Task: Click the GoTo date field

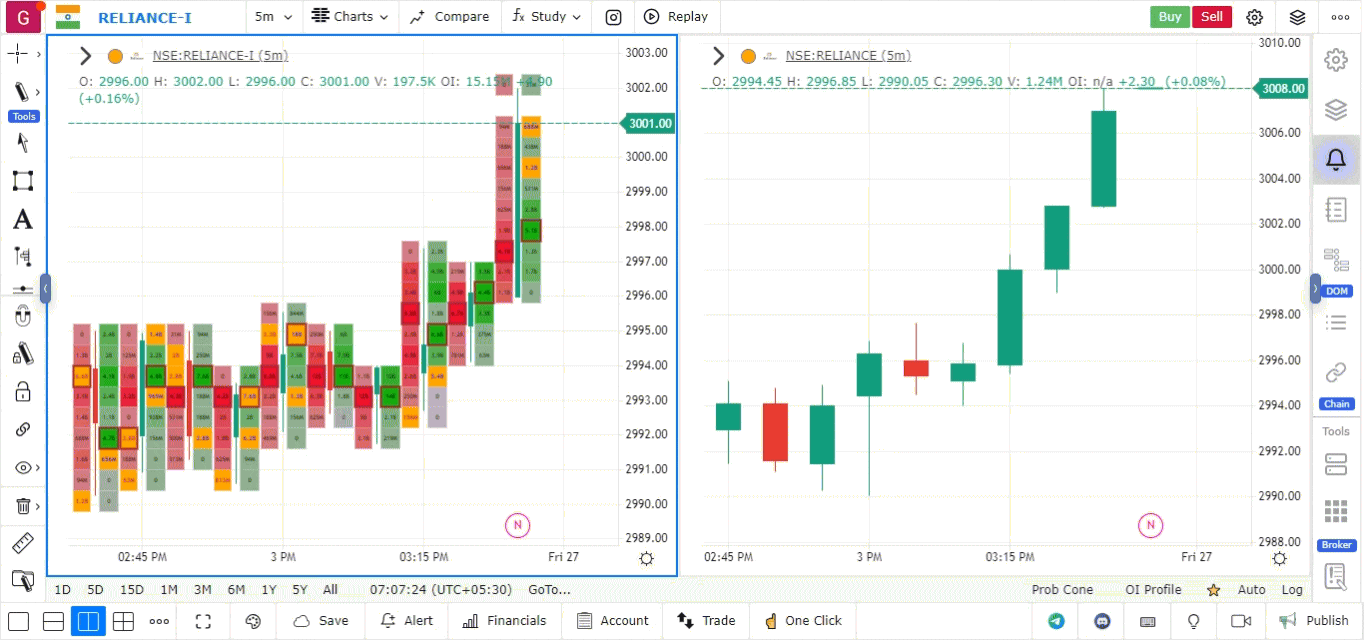Action: coord(548,589)
